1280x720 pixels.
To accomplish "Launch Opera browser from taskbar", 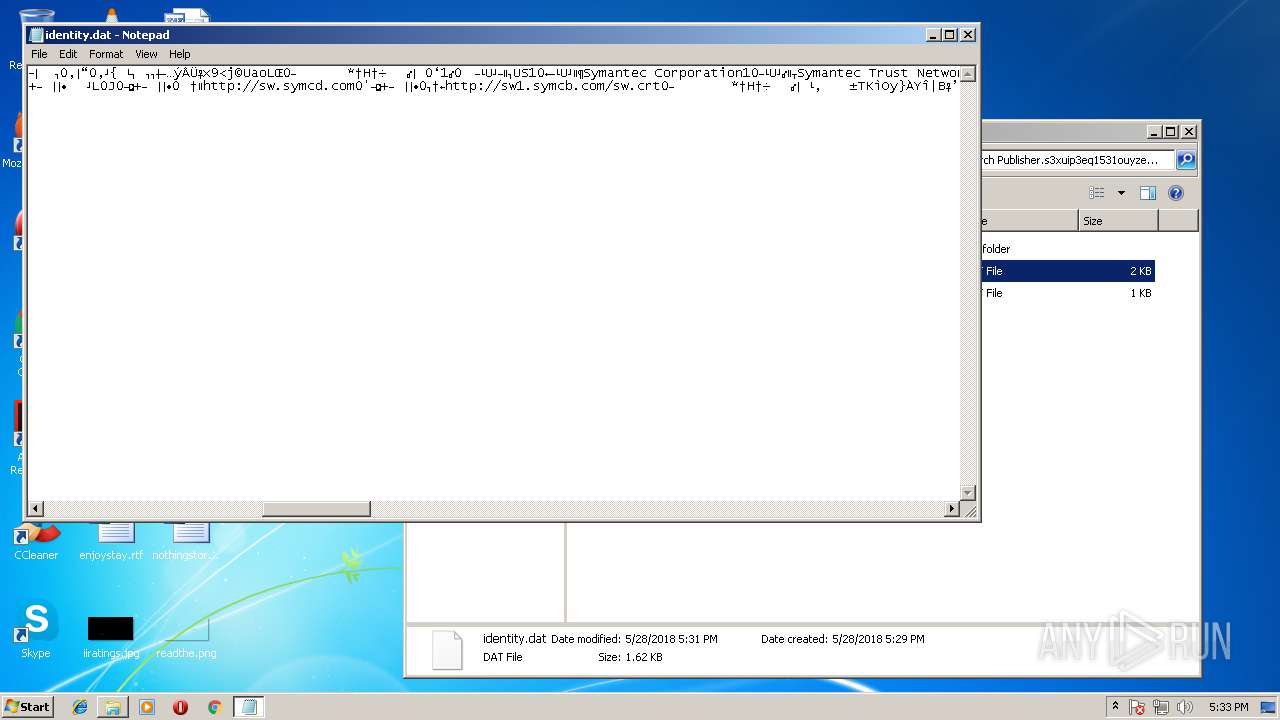I will coord(180,707).
